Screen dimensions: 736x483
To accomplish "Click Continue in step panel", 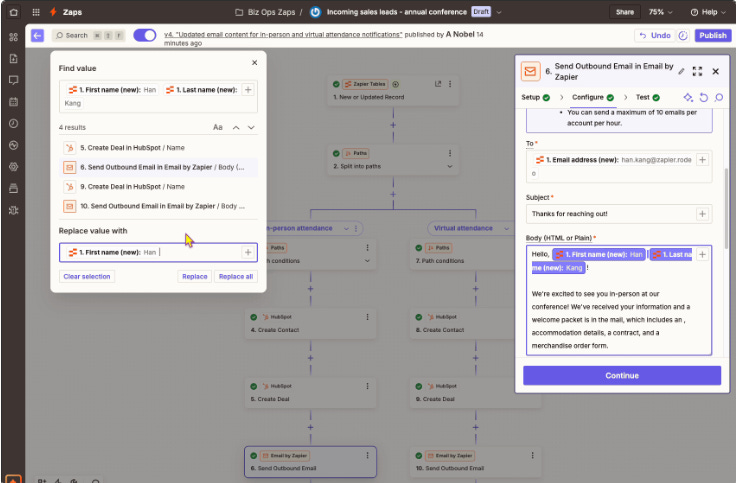I will (622, 376).
